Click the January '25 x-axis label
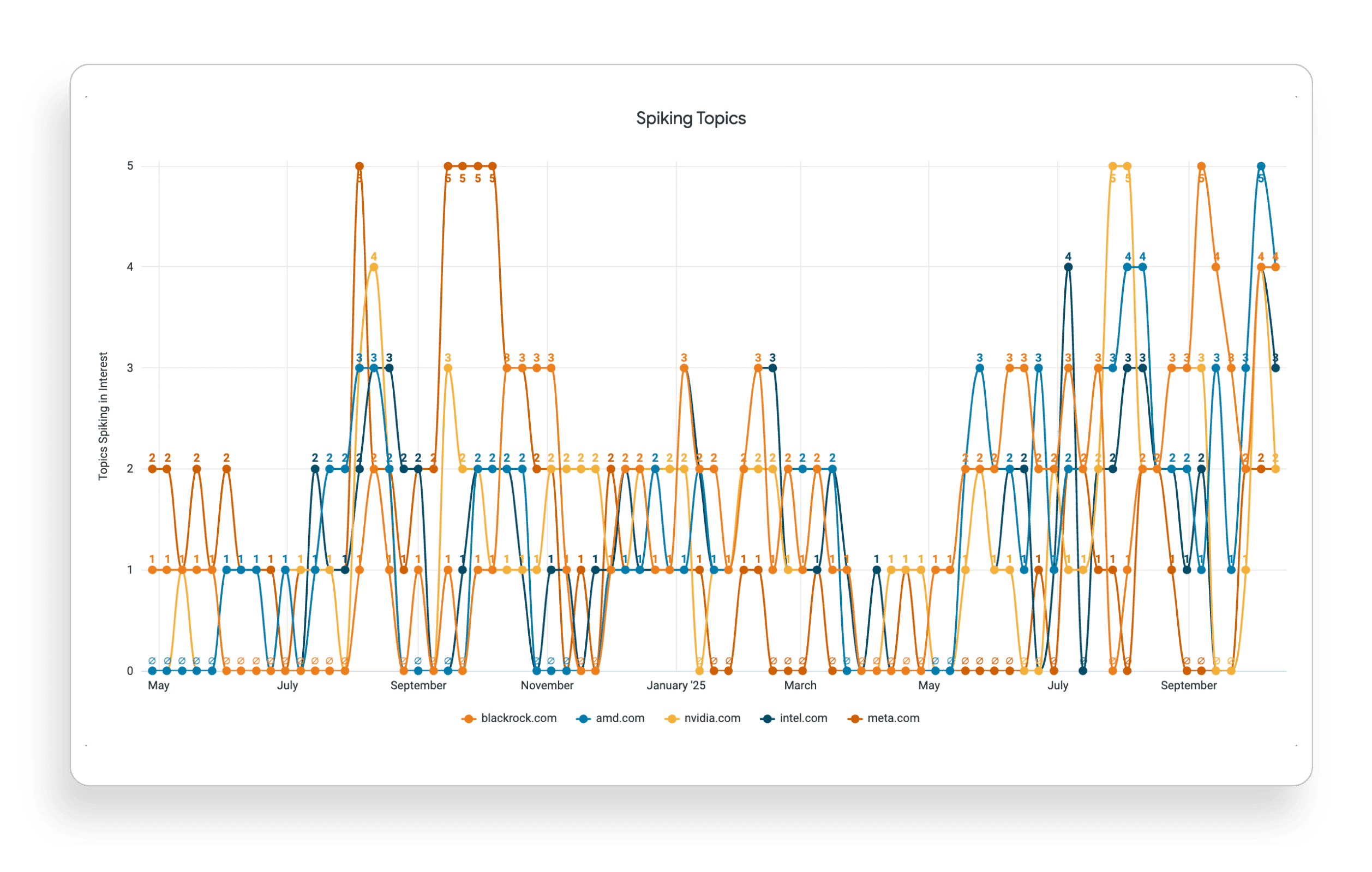This screenshot has height=872, width=1372. (x=676, y=685)
